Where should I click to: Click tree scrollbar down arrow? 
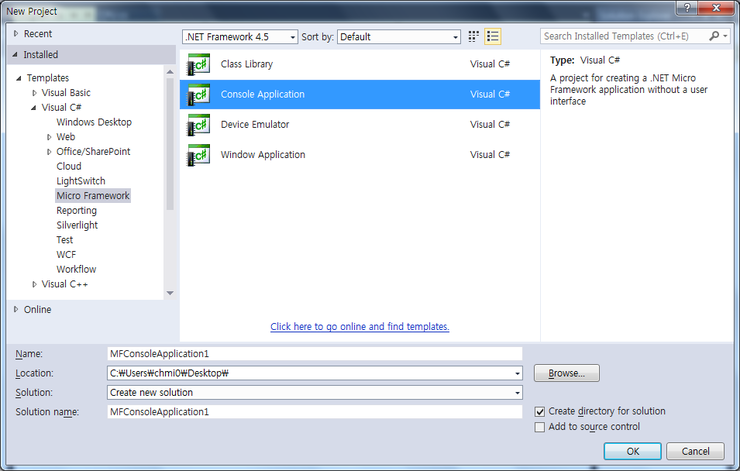pyautogui.click(x=170, y=293)
